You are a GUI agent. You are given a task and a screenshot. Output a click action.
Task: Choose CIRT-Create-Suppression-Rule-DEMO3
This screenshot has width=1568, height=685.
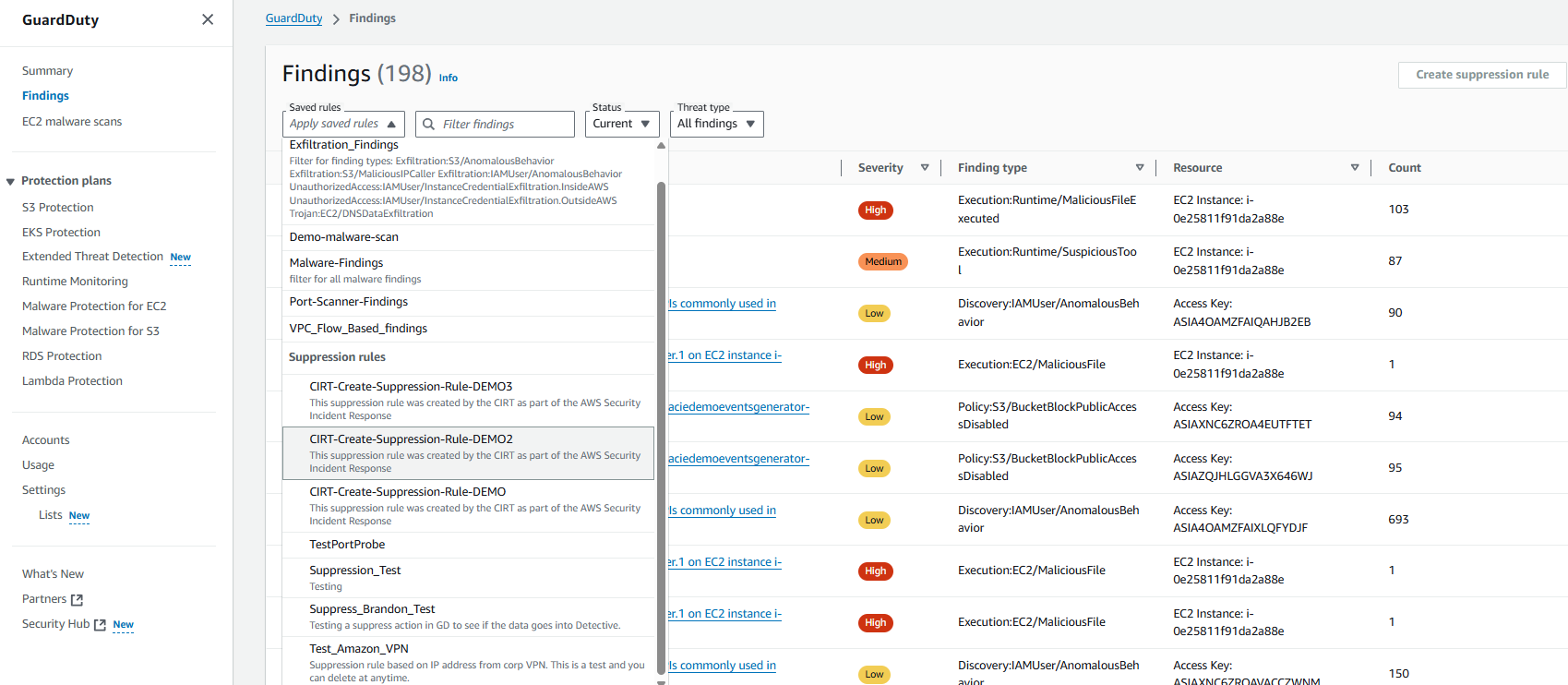469,401
